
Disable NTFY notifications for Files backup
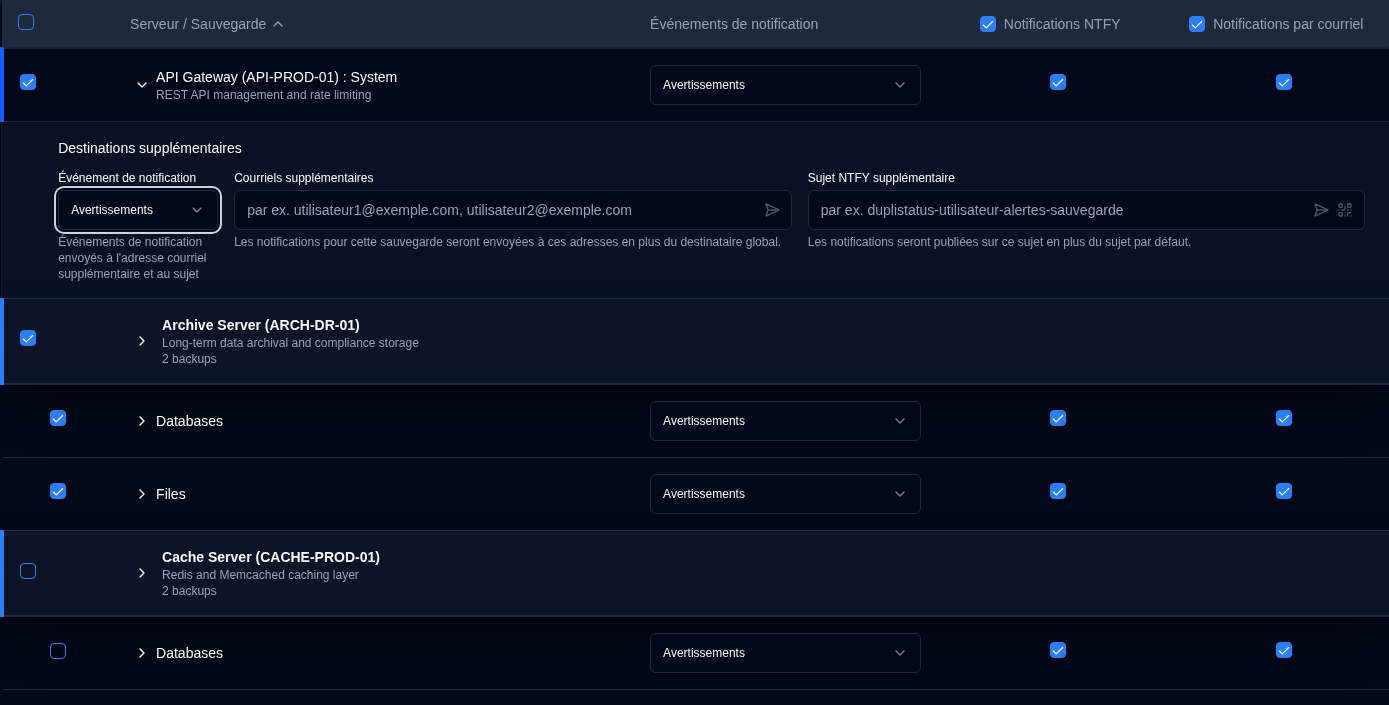click(1058, 491)
